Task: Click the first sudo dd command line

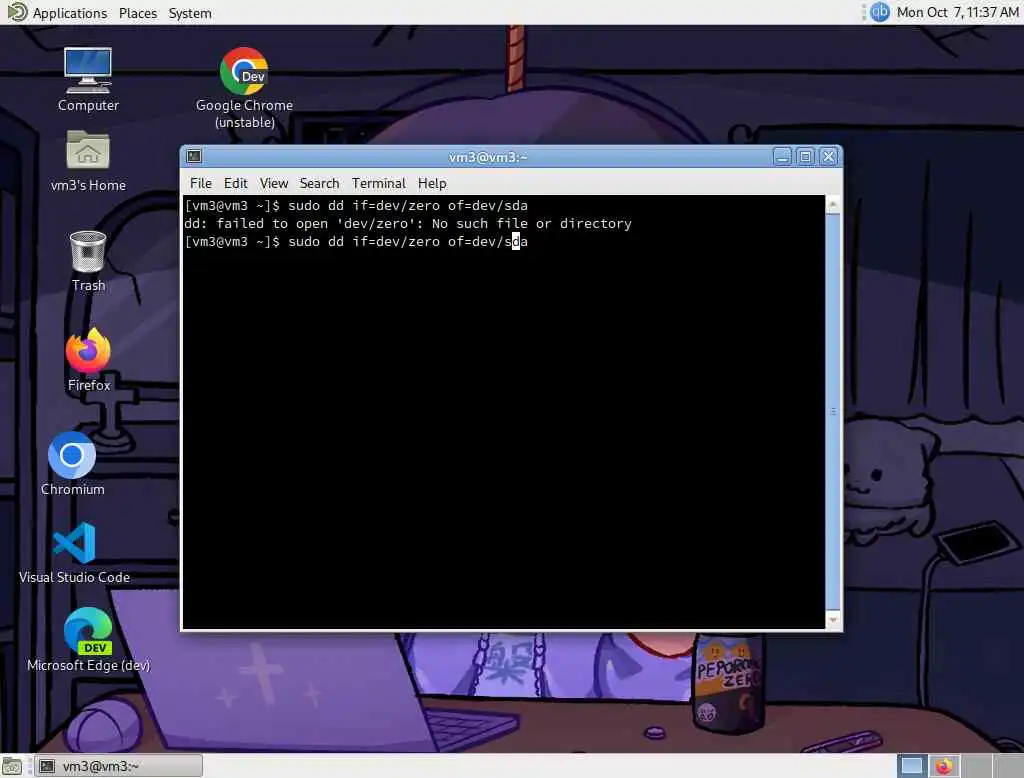Action: coord(356,205)
